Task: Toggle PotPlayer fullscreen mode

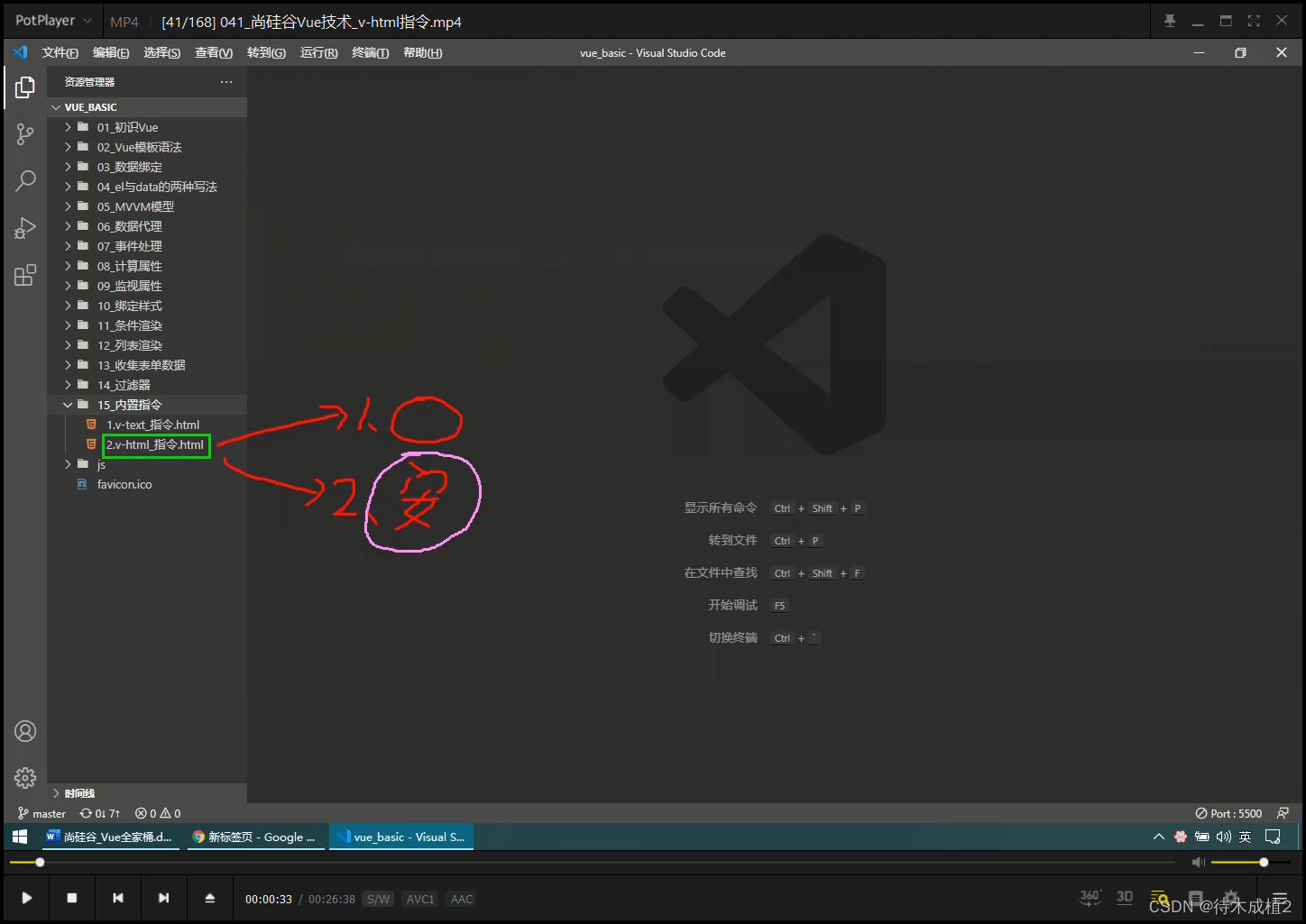Action: (x=1254, y=21)
